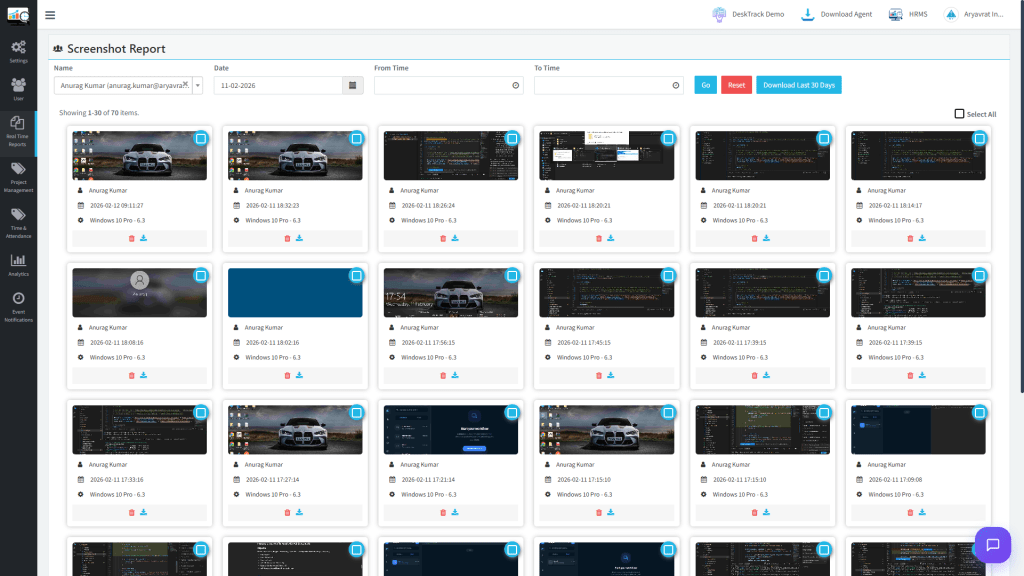Open the calendar icon beside the Date field
1024x576 pixels.
pos(352,85)
